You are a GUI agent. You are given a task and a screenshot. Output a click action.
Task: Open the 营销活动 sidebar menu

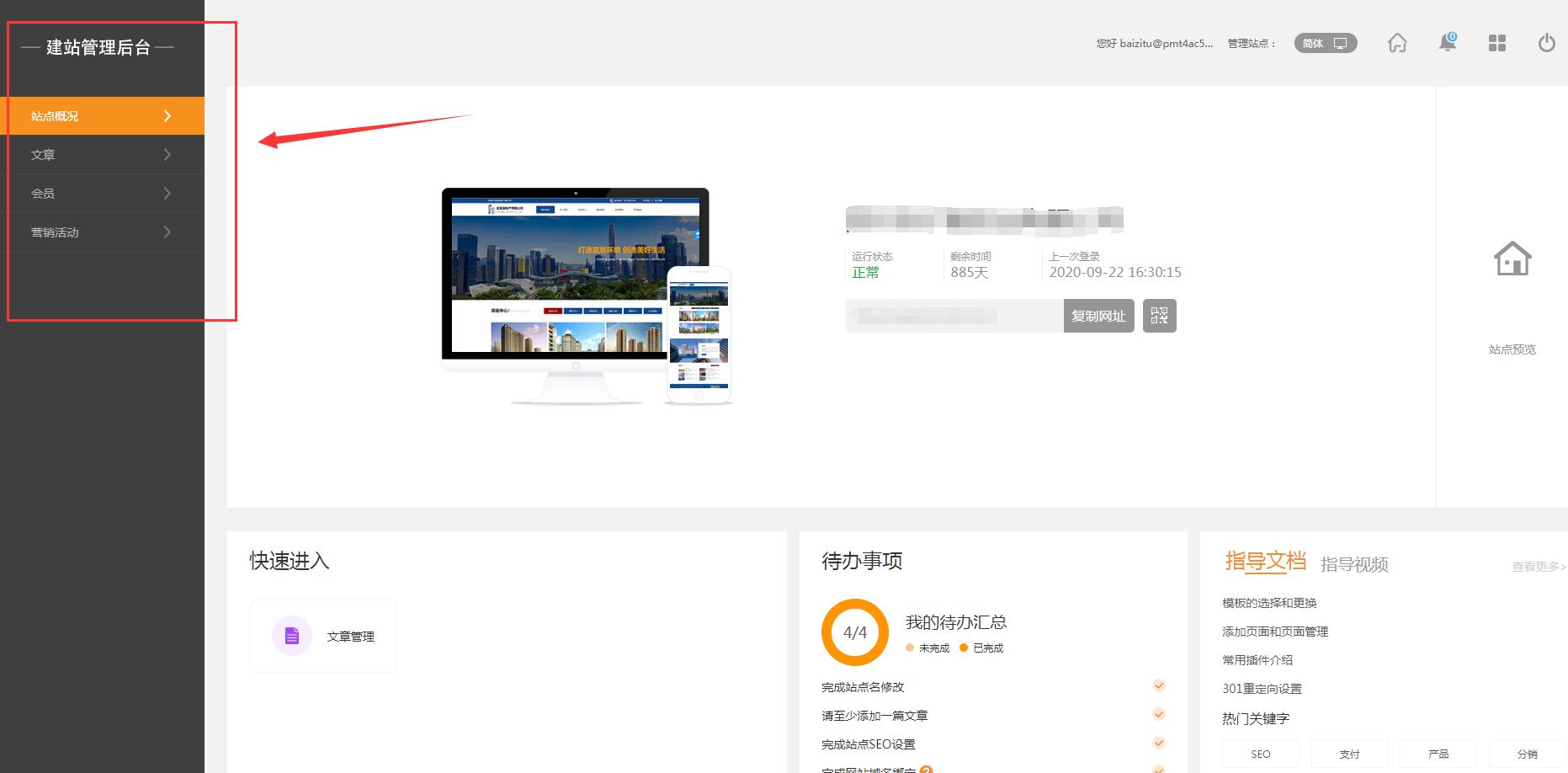tap(102, 232)
